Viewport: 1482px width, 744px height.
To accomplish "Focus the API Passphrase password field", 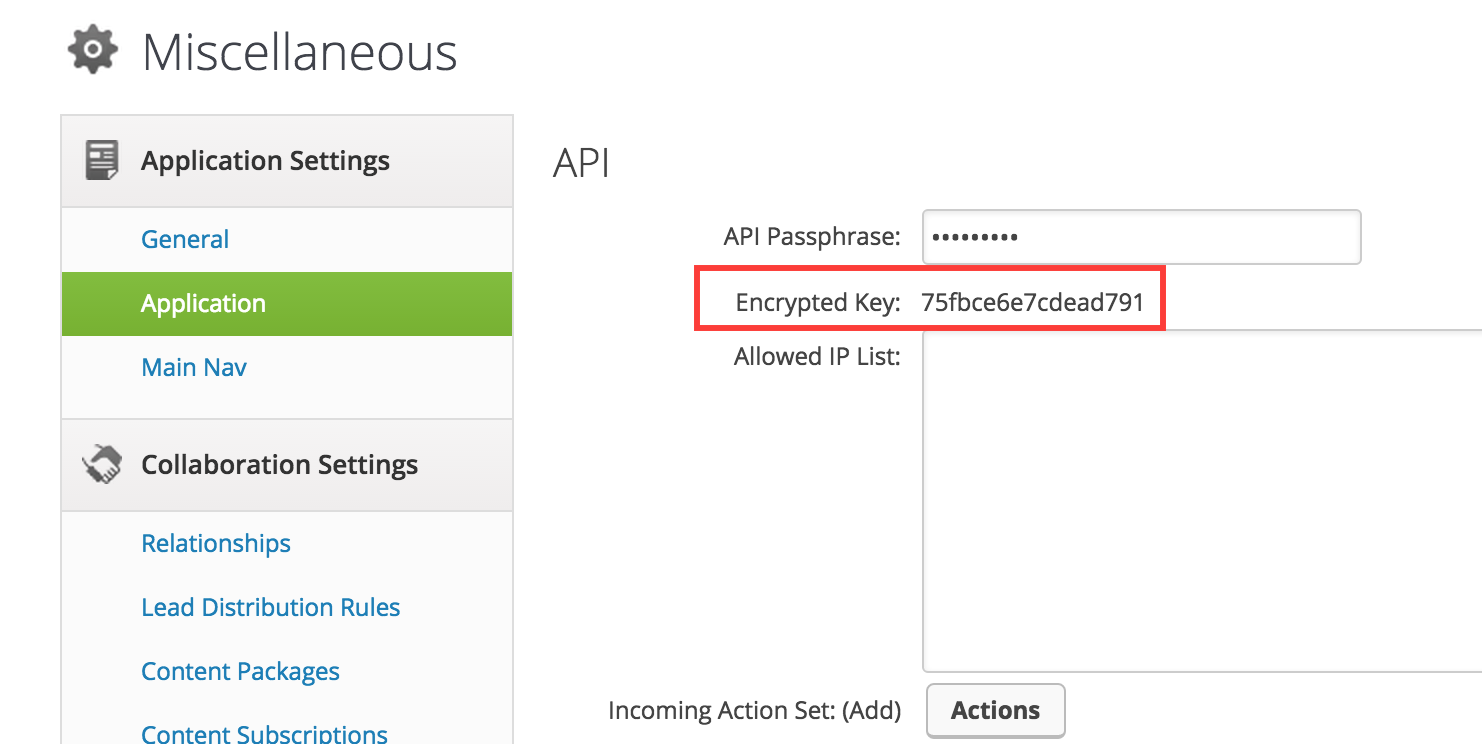I will [x=1141, y=237].
